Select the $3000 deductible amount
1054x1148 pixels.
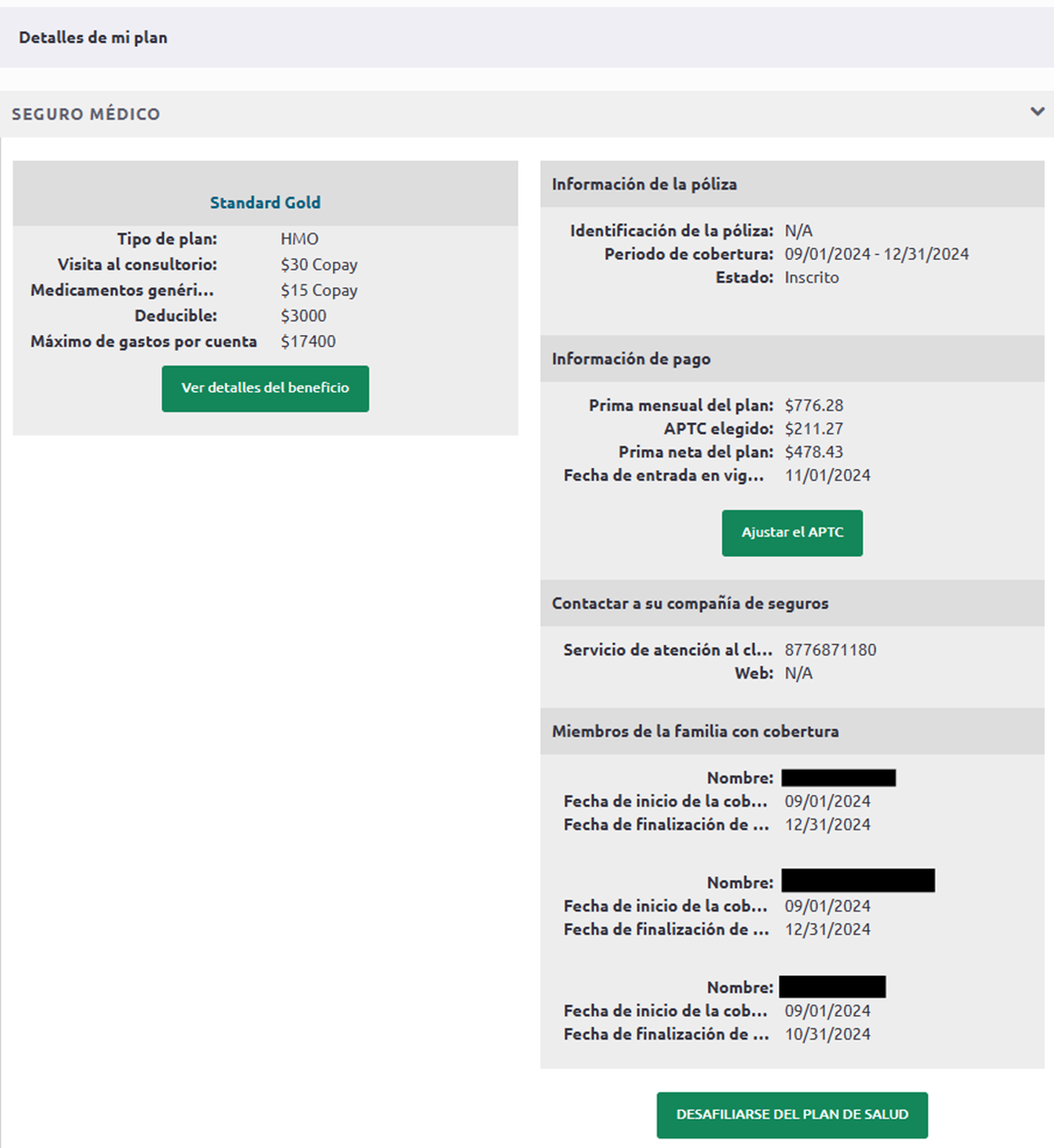click(303, 316)
